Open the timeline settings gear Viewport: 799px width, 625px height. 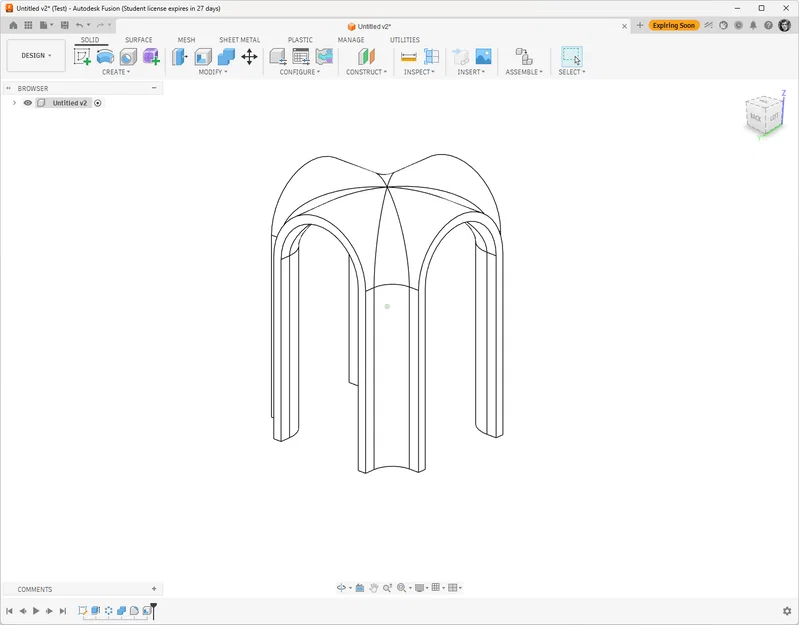coord(787,611)
